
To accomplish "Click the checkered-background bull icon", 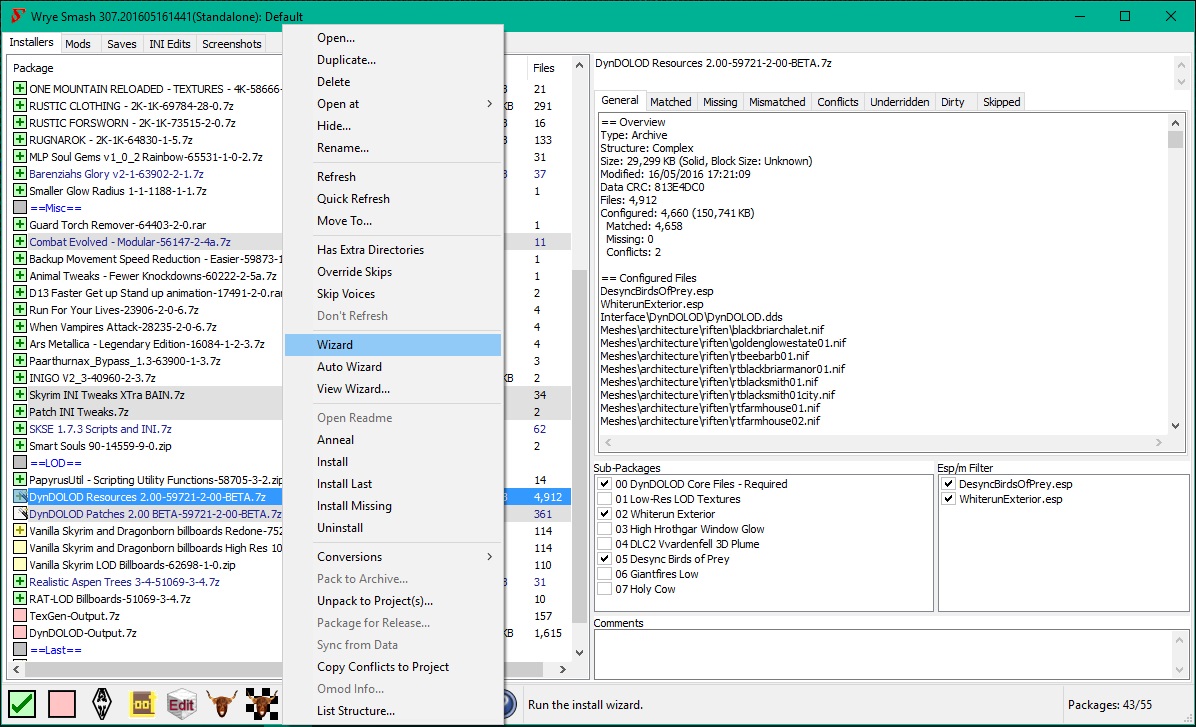I will (x=262, y=703).
